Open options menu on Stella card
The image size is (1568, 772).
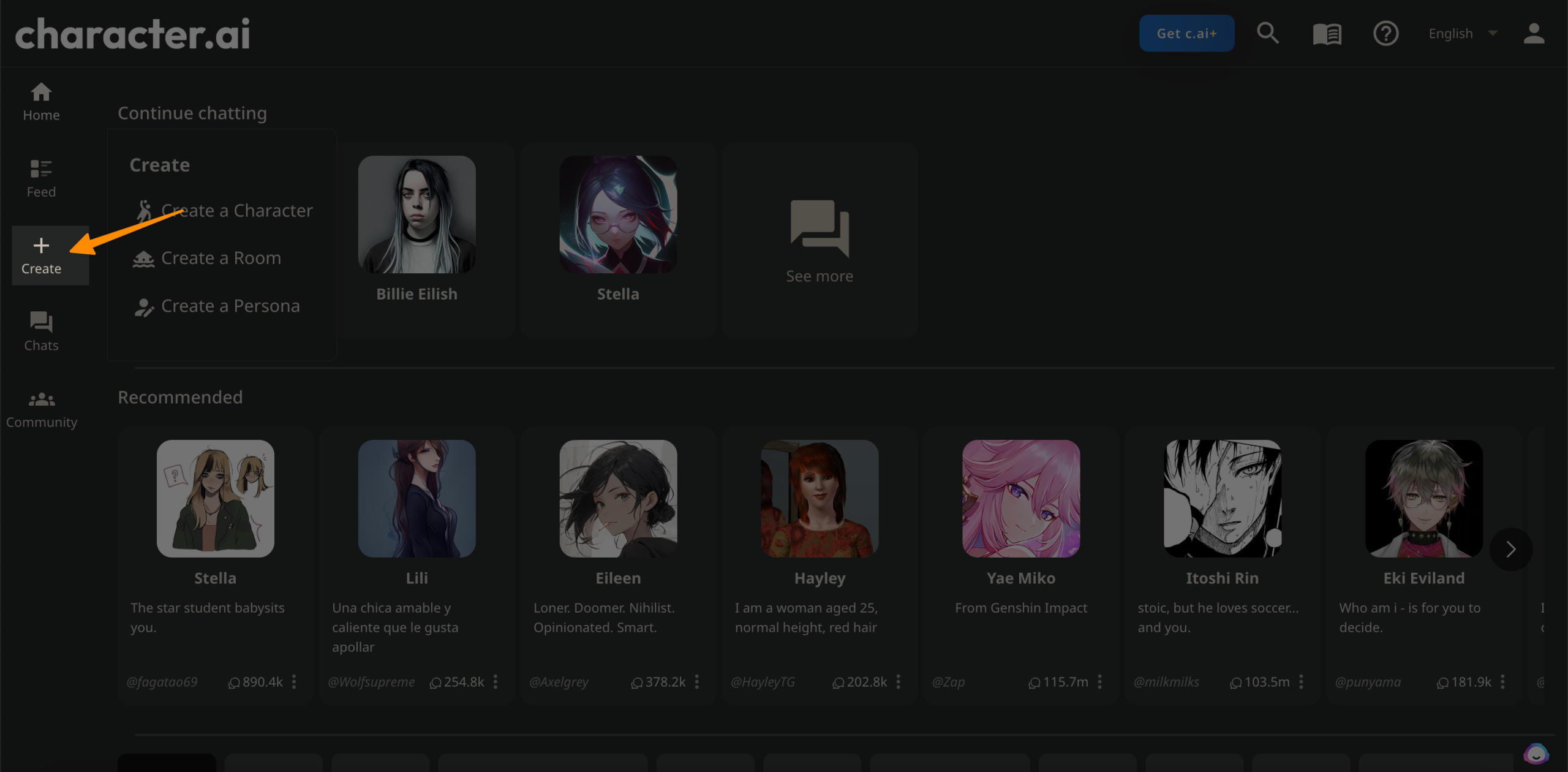pos(294,682)
